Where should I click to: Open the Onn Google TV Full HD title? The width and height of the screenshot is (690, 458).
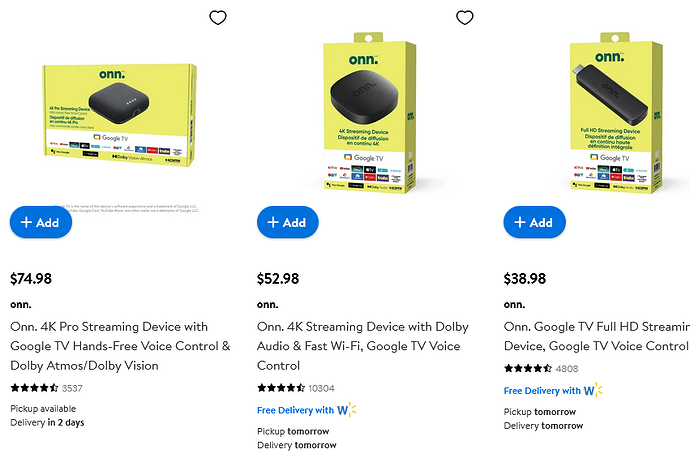[597, 336]
